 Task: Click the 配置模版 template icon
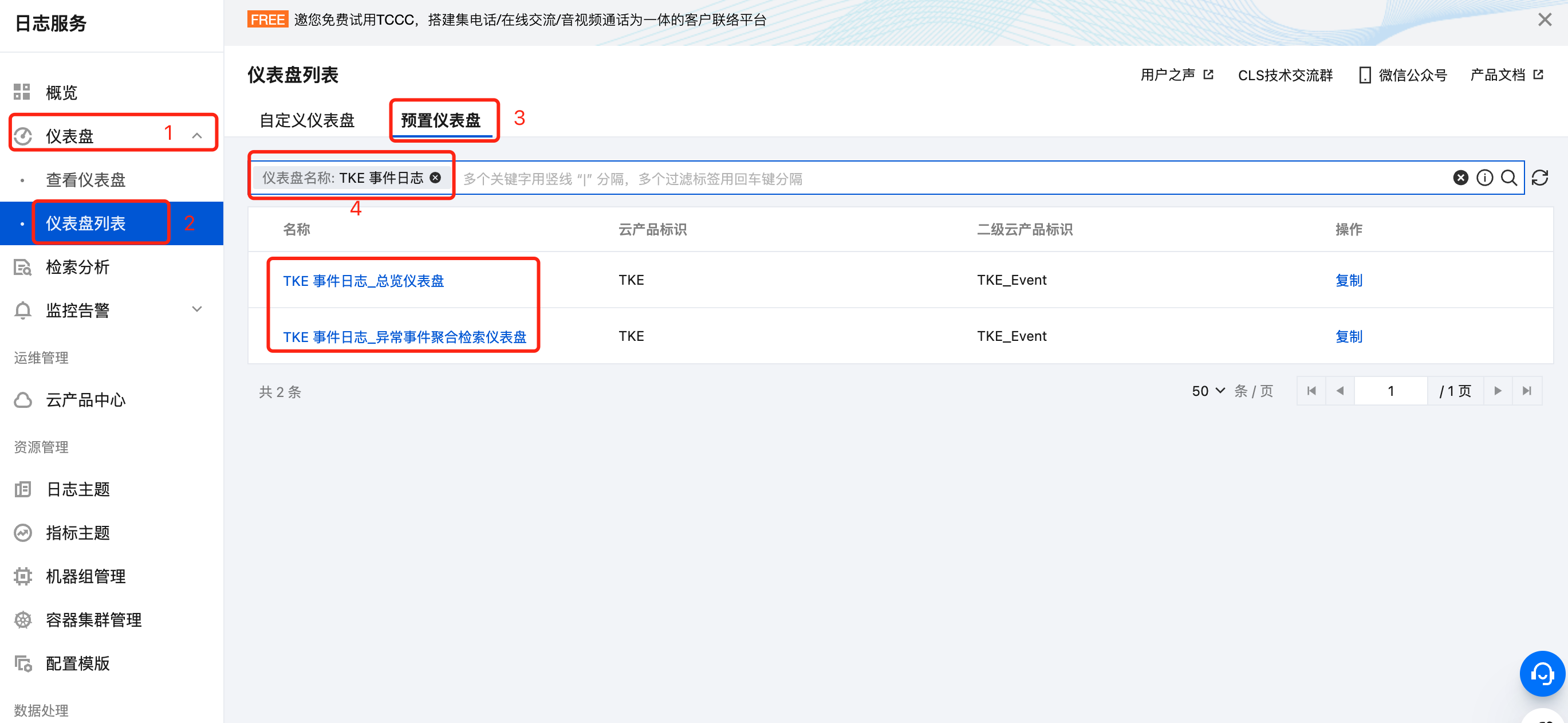(23, 663)
